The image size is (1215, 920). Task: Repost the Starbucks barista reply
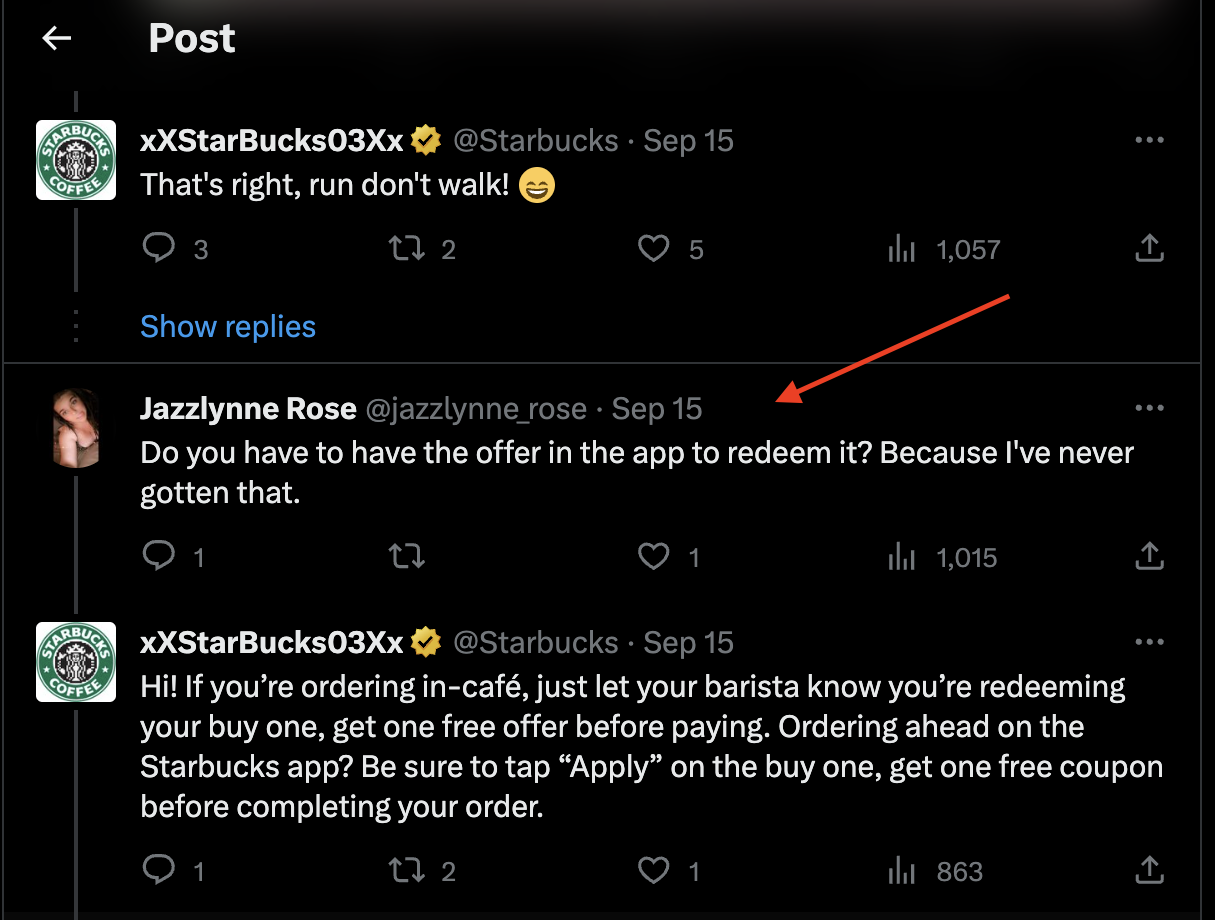pos(406,871)
